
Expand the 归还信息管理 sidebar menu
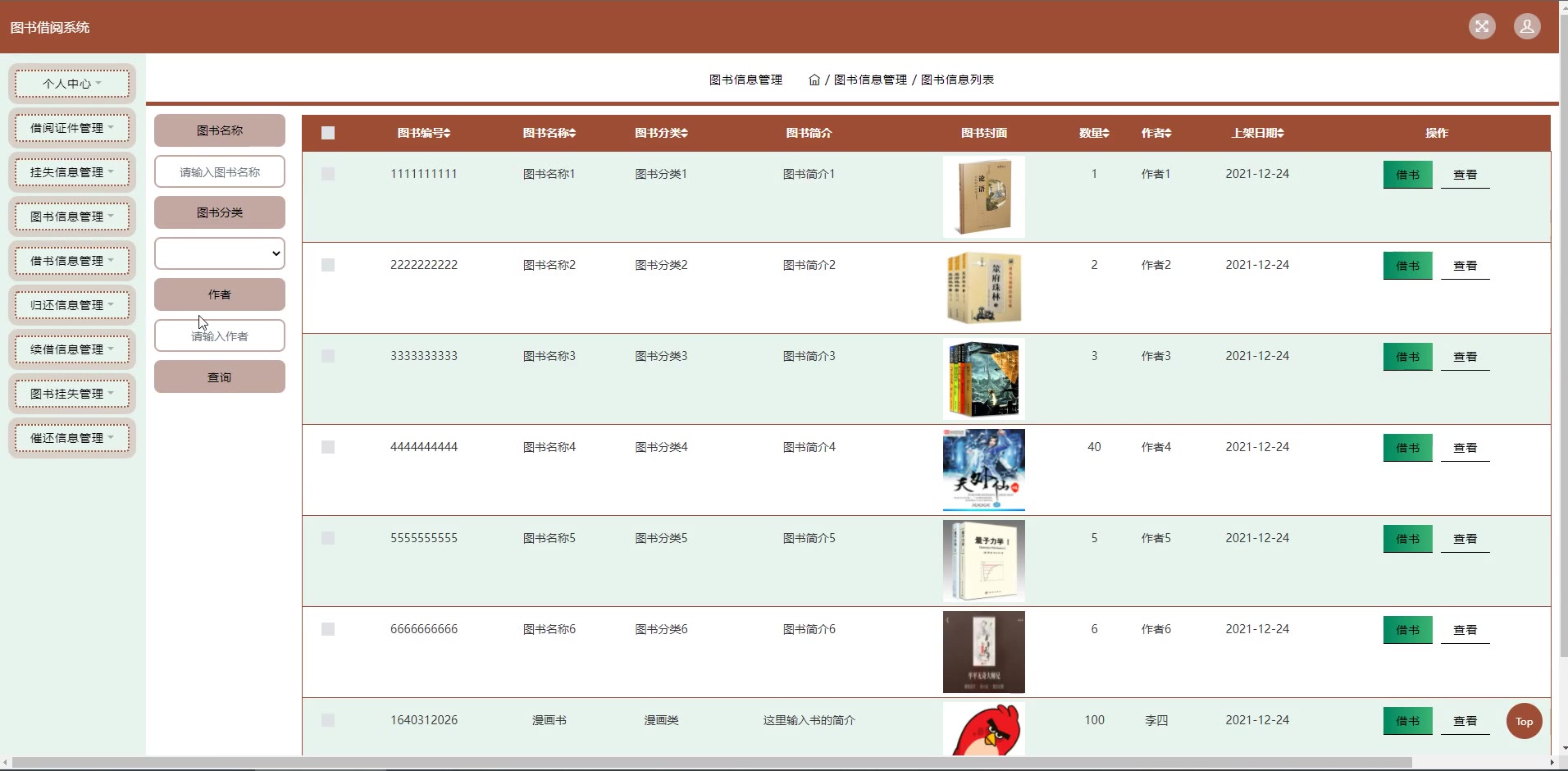pos(72,305)
